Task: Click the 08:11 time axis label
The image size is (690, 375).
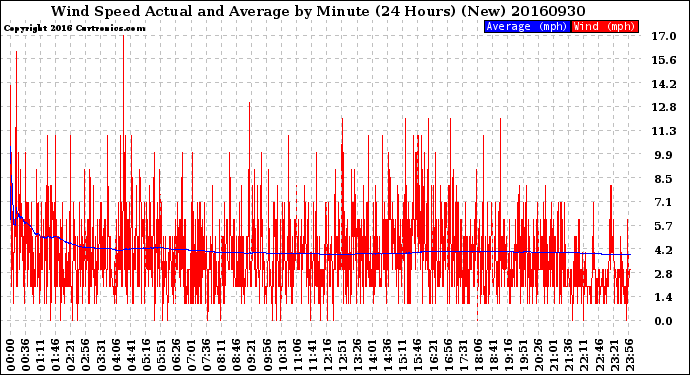Action: [221, 355]
